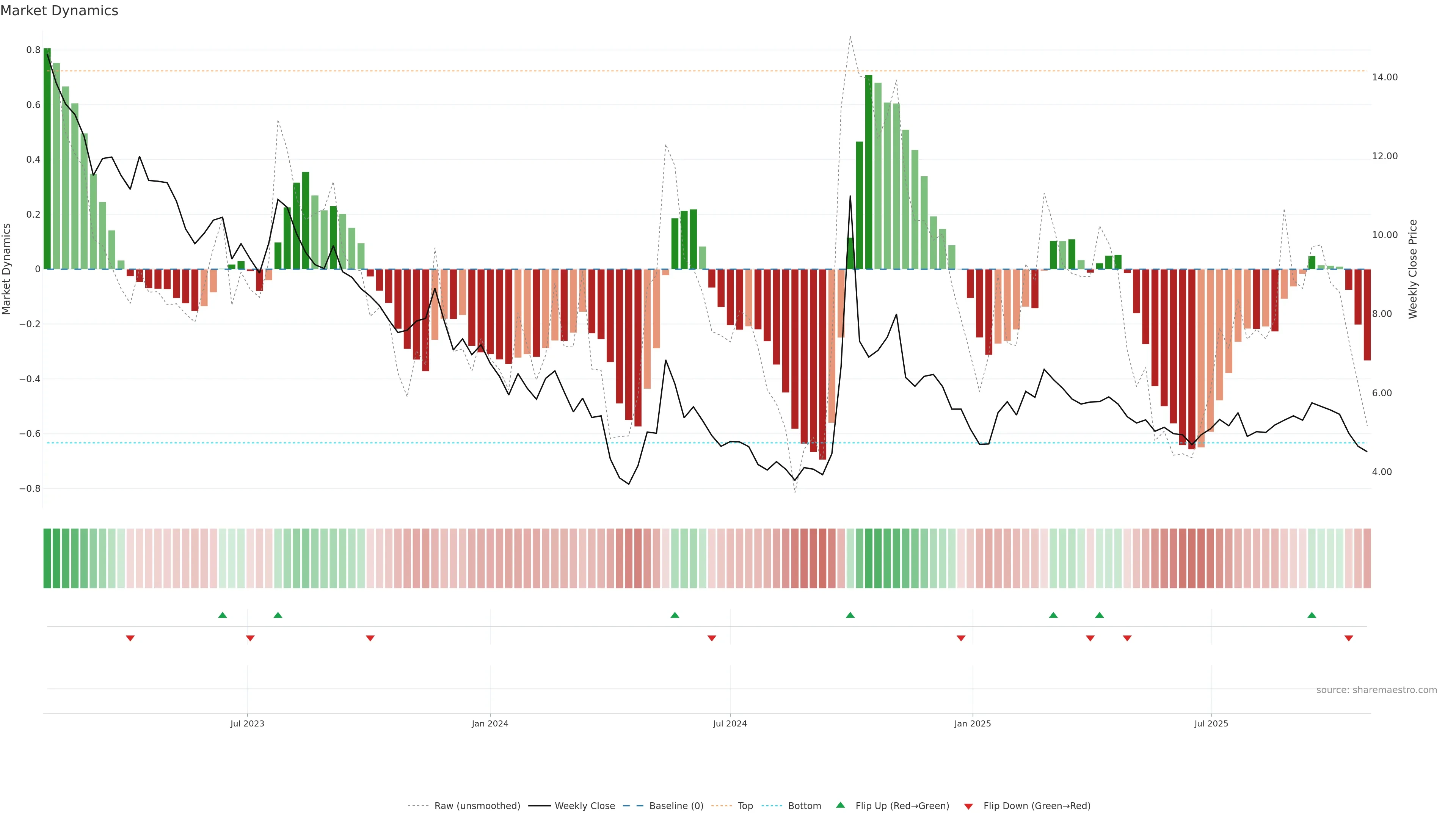The height and width of the screenshot is (819, 1456).
Task: Click the Jan 2024 x-axis label
Action: (490, 723)
